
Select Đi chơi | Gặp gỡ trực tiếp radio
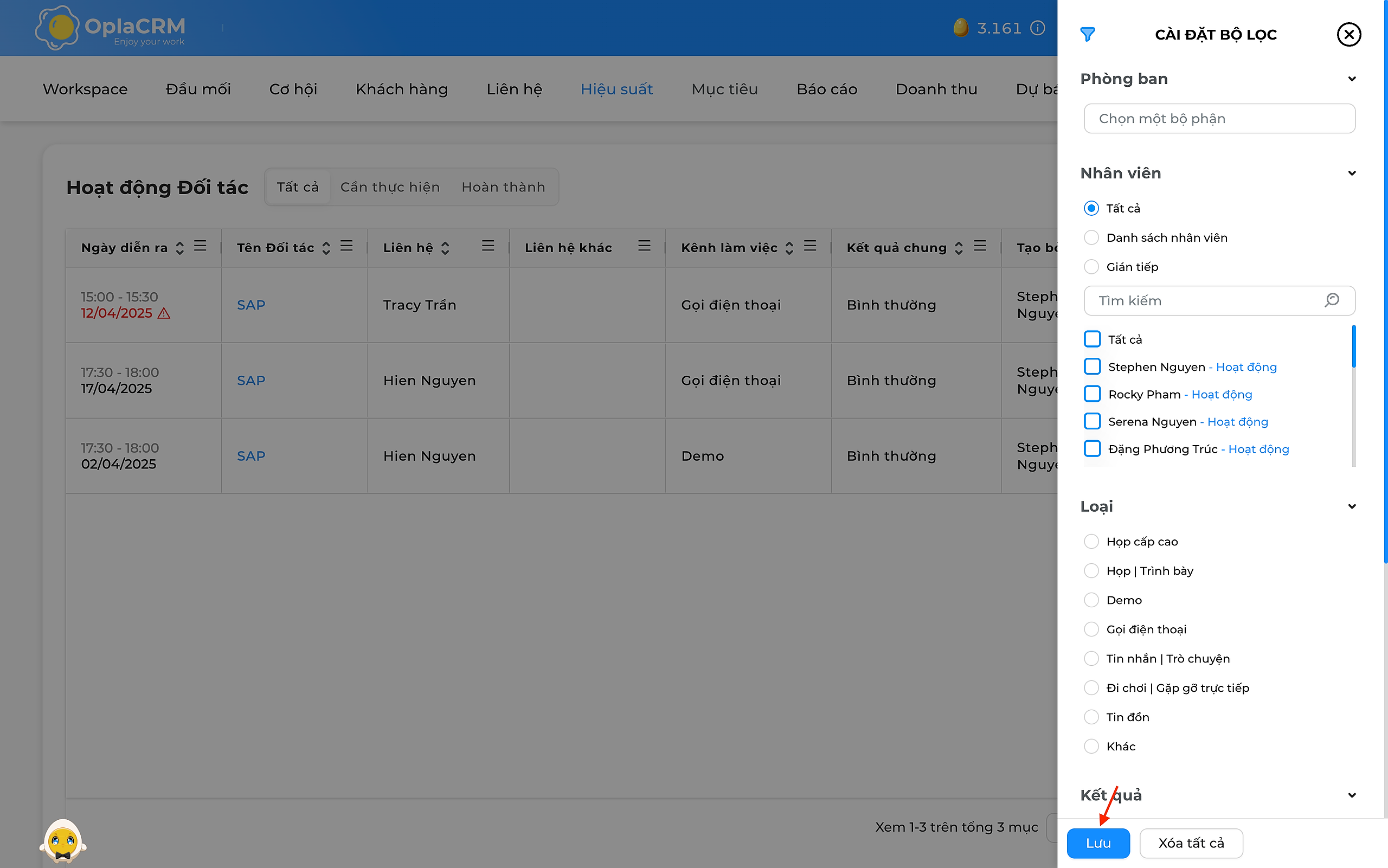click(x=1091, y=688)
